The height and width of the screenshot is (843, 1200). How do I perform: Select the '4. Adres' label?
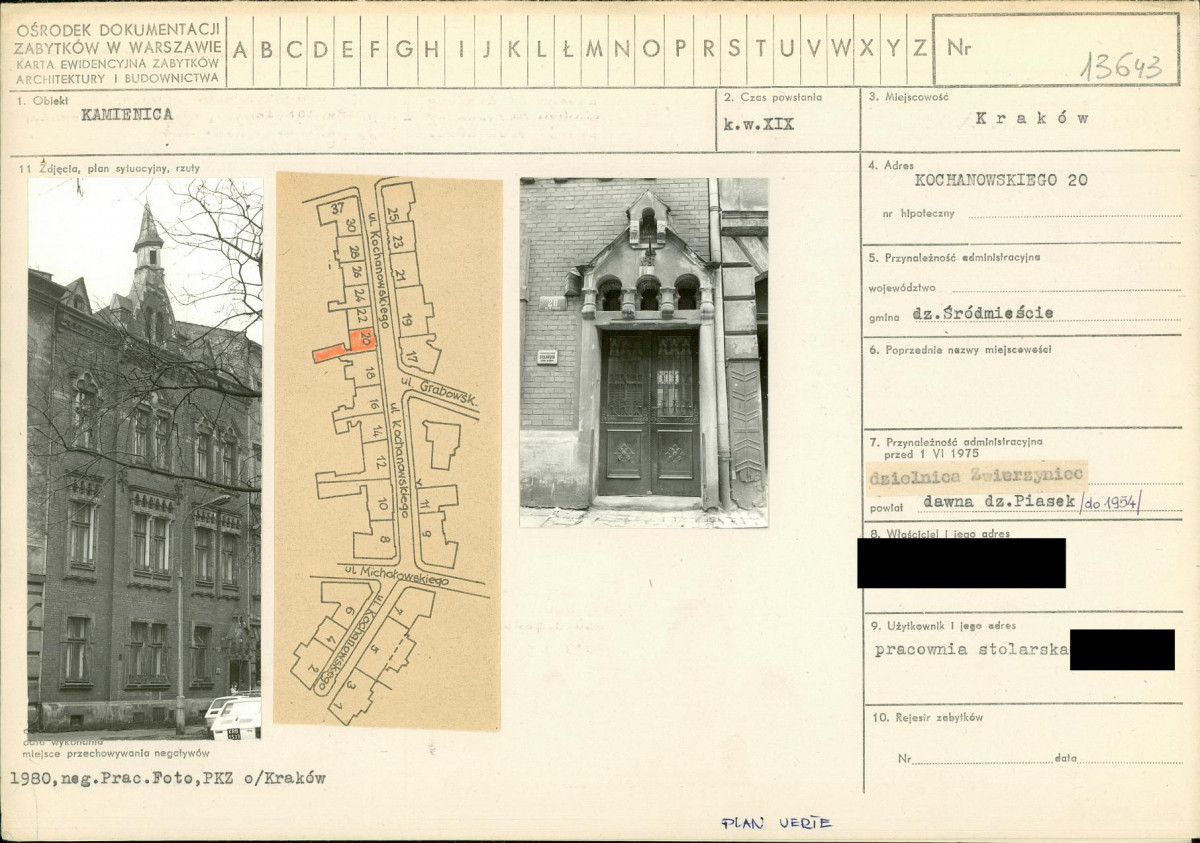click(x=892, y=165)
